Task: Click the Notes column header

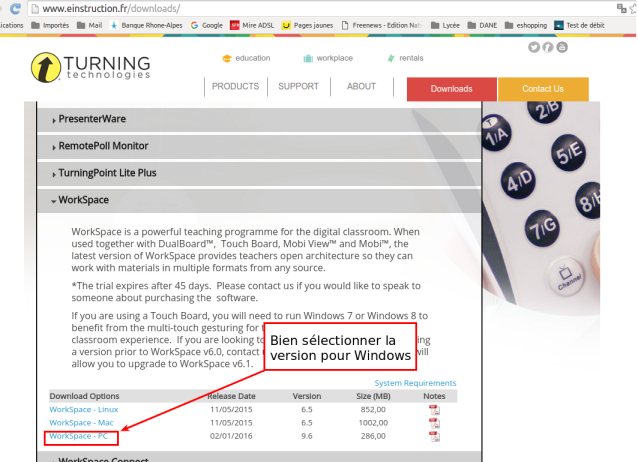Action: pos(434,396)
